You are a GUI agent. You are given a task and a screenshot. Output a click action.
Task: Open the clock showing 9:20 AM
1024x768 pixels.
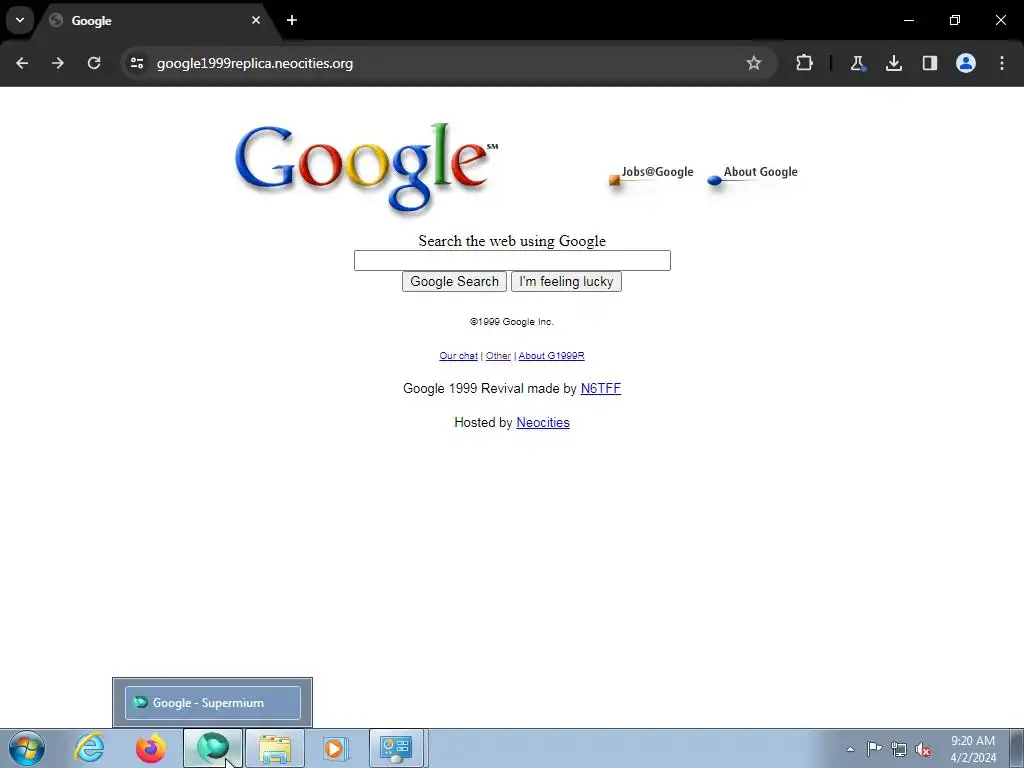[973, 749]
